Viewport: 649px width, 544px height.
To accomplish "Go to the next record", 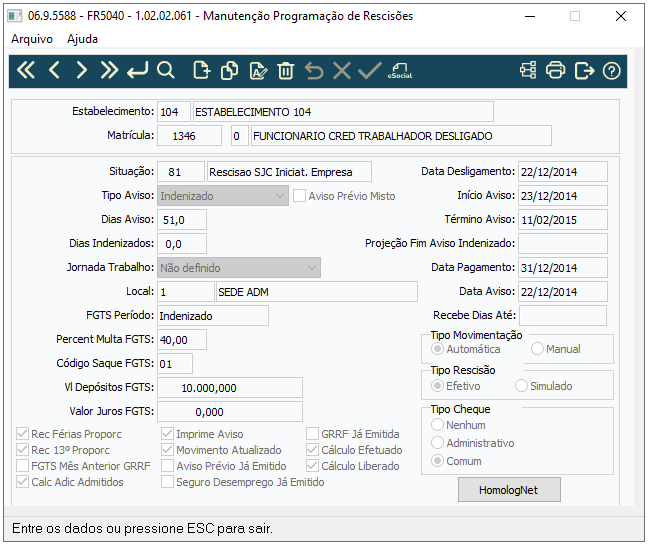I will (x=82, y=70).
